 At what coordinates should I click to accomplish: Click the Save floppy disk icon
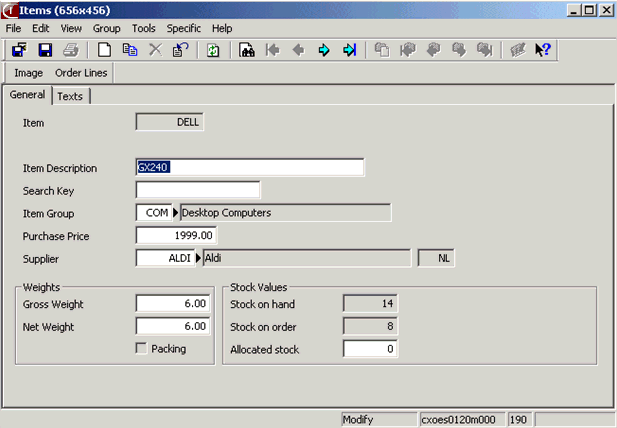click(44, 50)
